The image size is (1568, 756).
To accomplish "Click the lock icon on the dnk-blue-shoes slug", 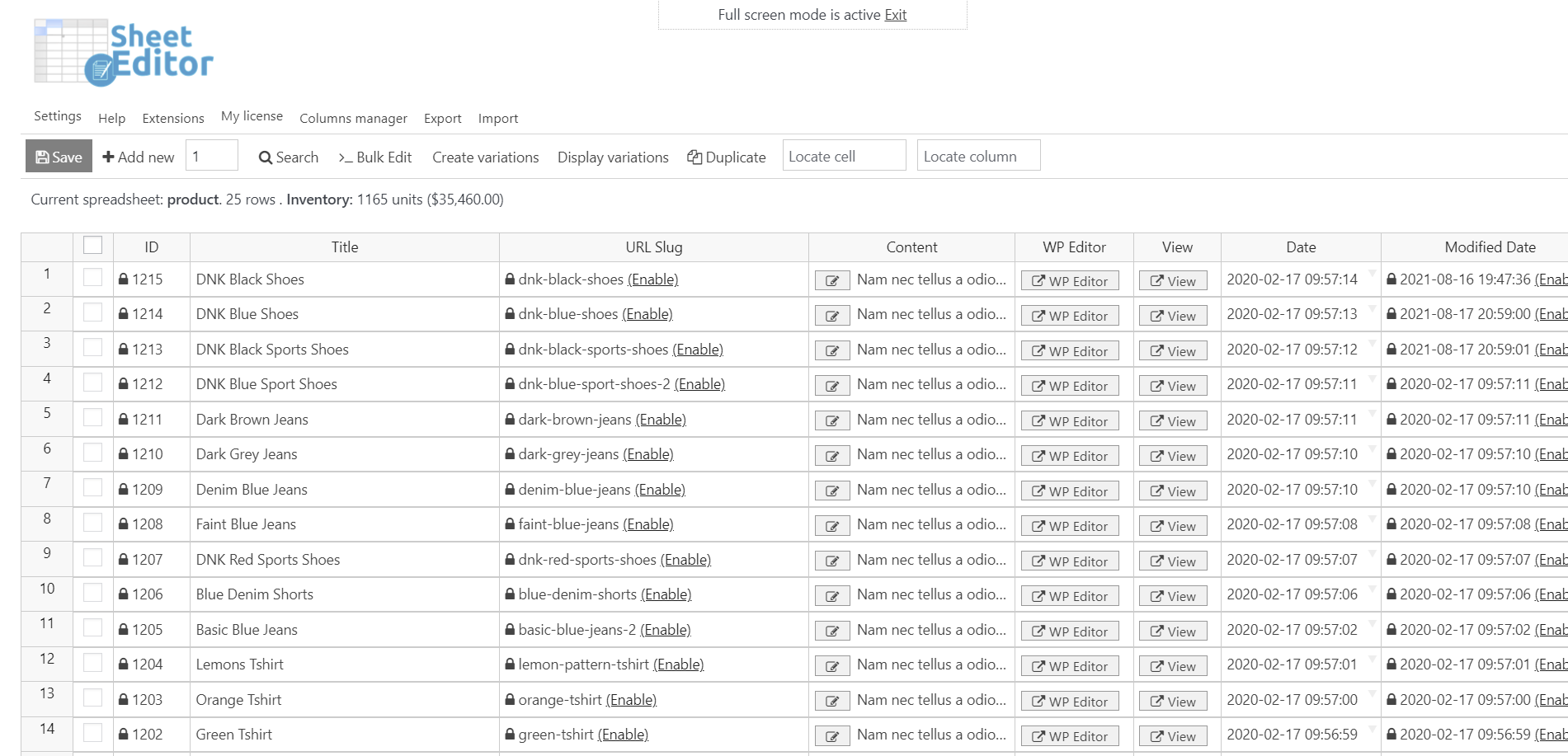I will (509, 314).
